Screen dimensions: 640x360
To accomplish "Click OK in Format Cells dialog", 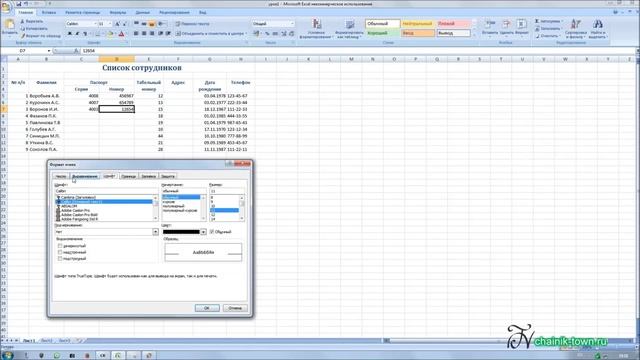I will click(x=207, y=308).
